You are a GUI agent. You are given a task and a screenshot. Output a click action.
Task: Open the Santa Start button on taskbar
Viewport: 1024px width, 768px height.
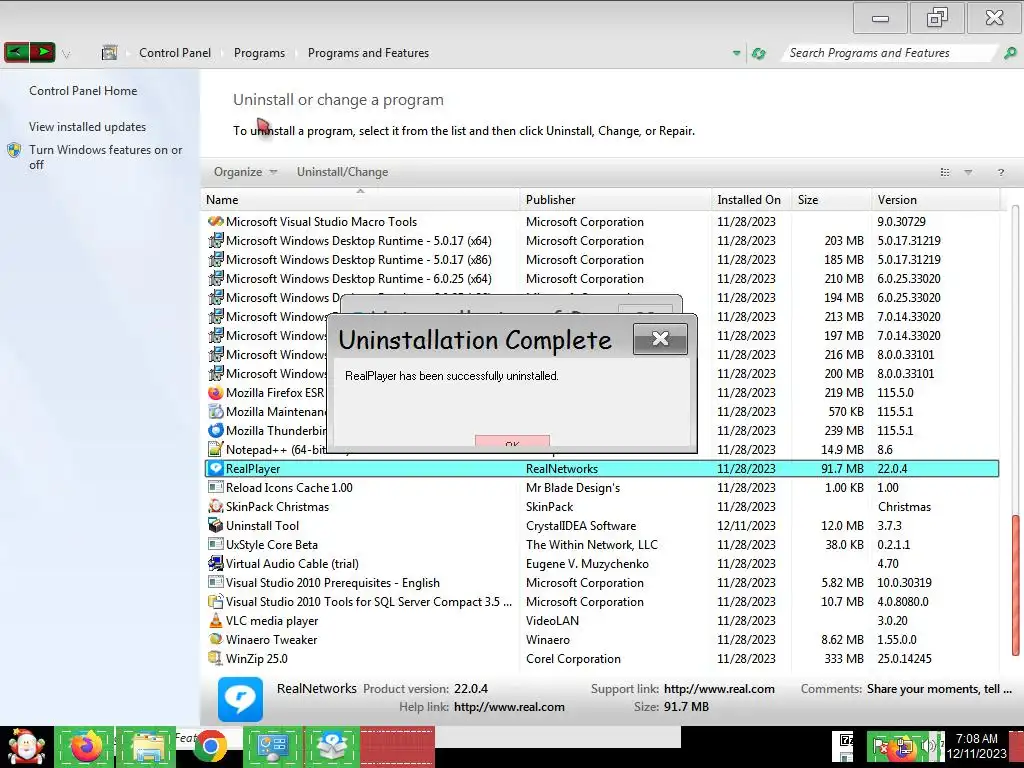[26, 746]
